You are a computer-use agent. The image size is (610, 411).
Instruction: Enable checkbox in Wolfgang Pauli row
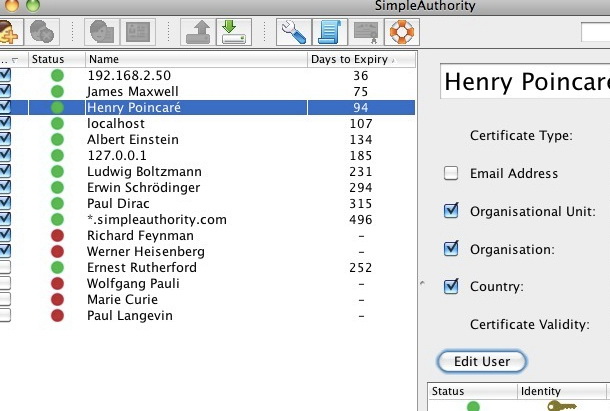pyautogui.click(x=5, y=283)
